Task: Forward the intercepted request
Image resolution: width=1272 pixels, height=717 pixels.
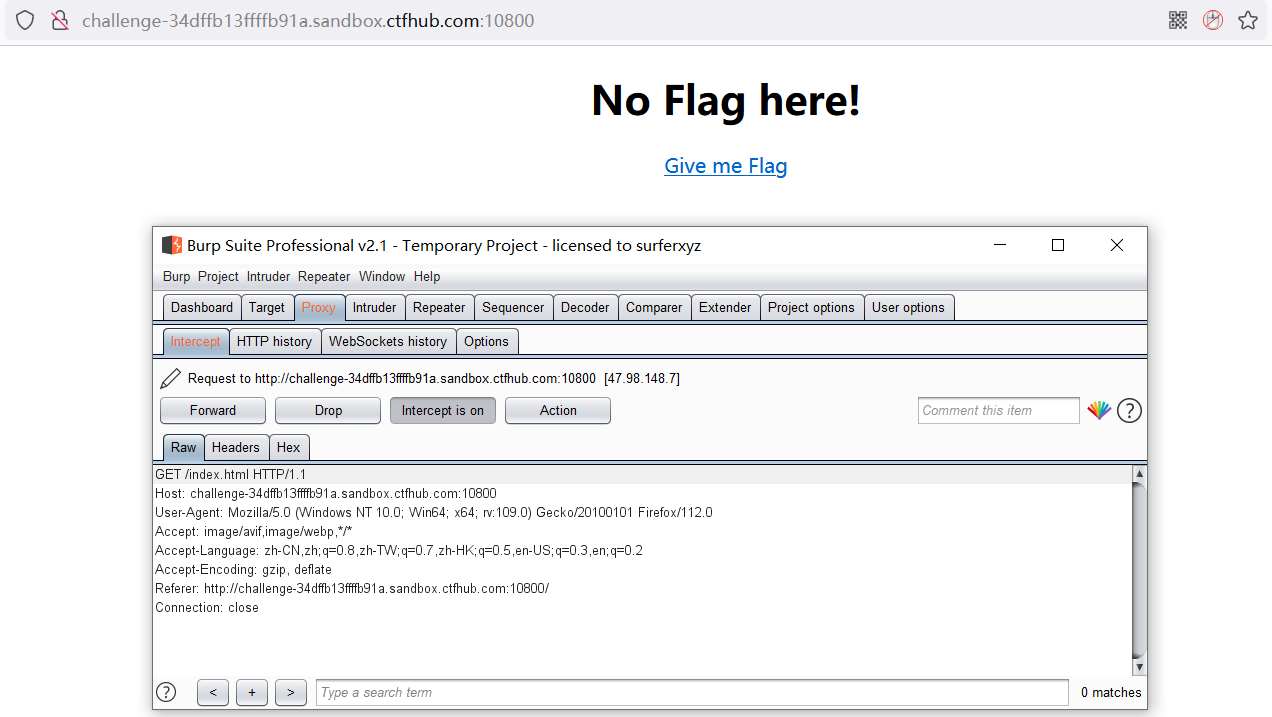Action: (x=213, y=410)
